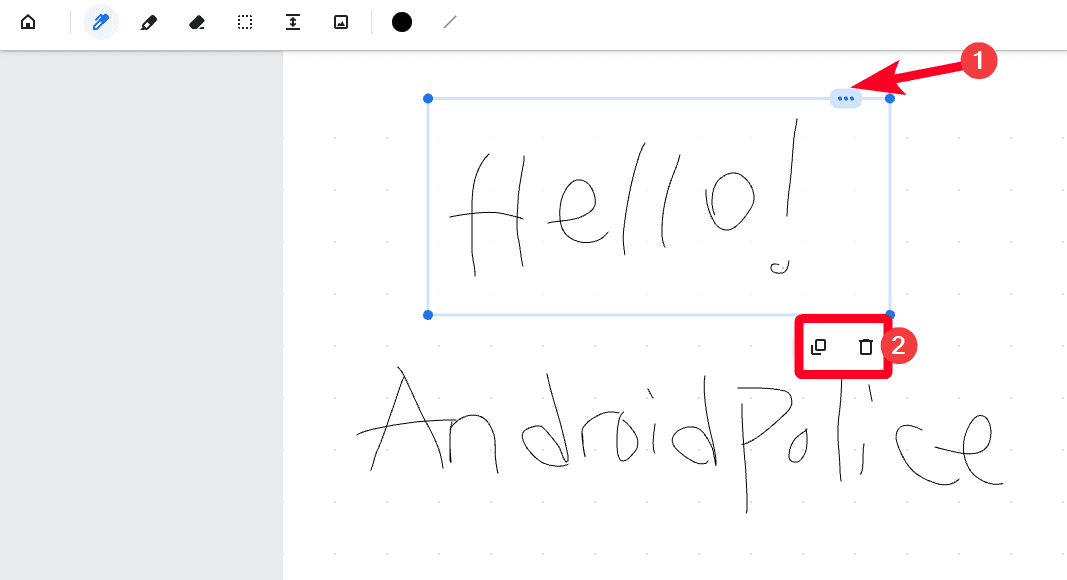
Task: Click the bottom-left selection handle
Action: (x=428, y=314)
